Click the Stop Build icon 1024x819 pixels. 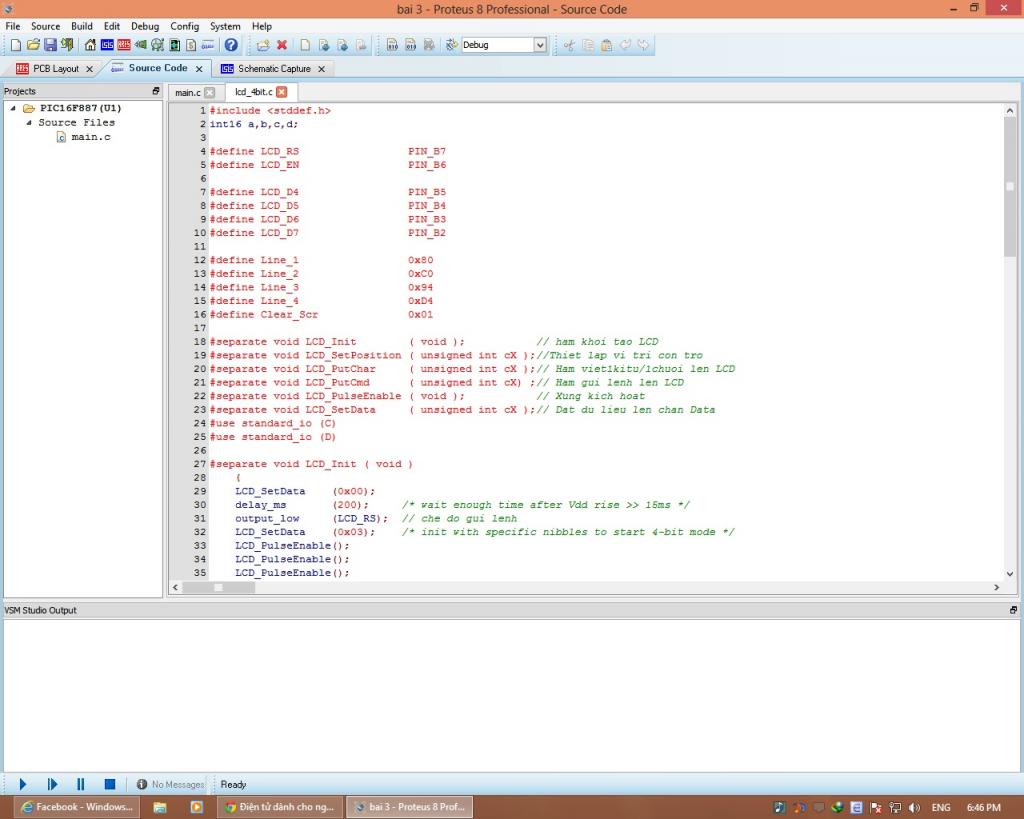pos(429,45)
